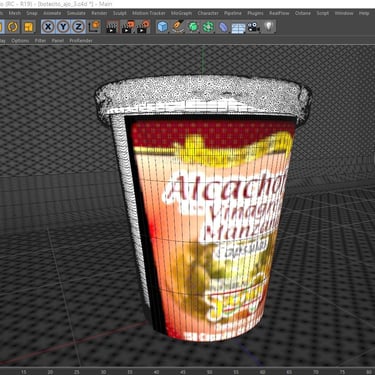Open the Simulate menu

tap(76, 13)
